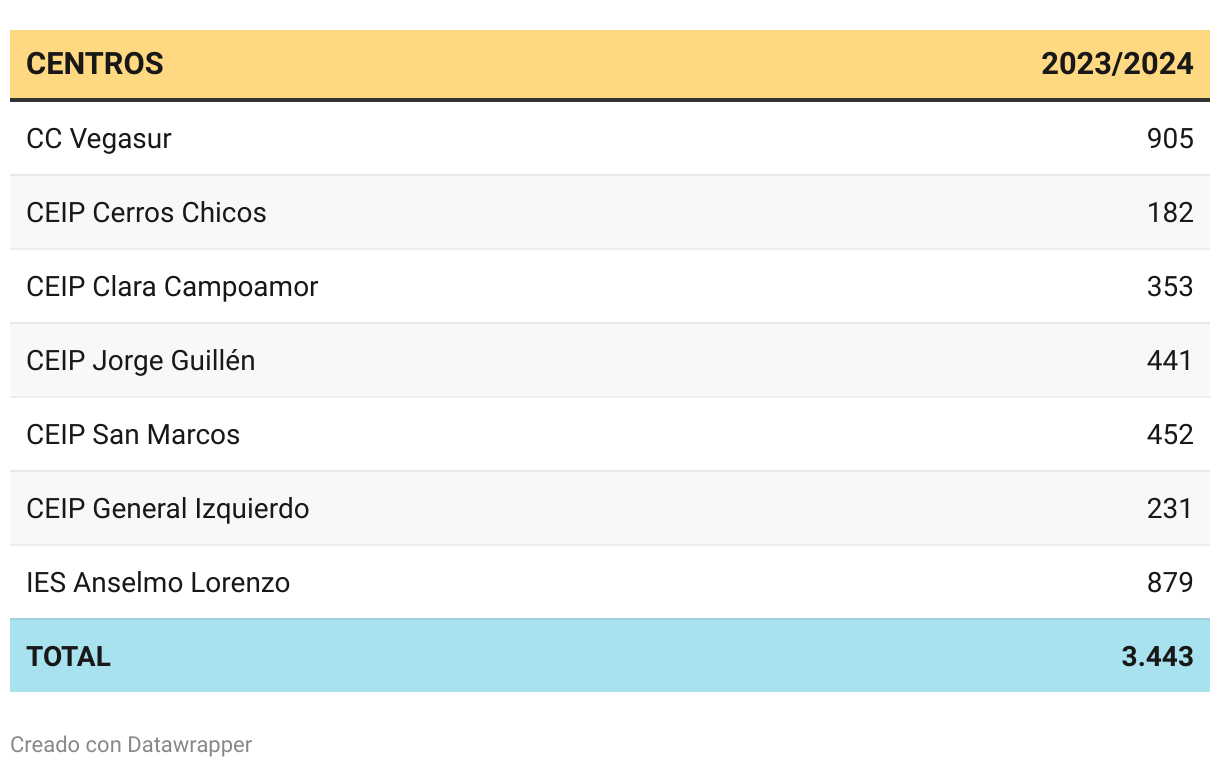Click the CEIP Clara Campoamor name cell
Viewport: 1220px width, 768px height.
(172, 286)
